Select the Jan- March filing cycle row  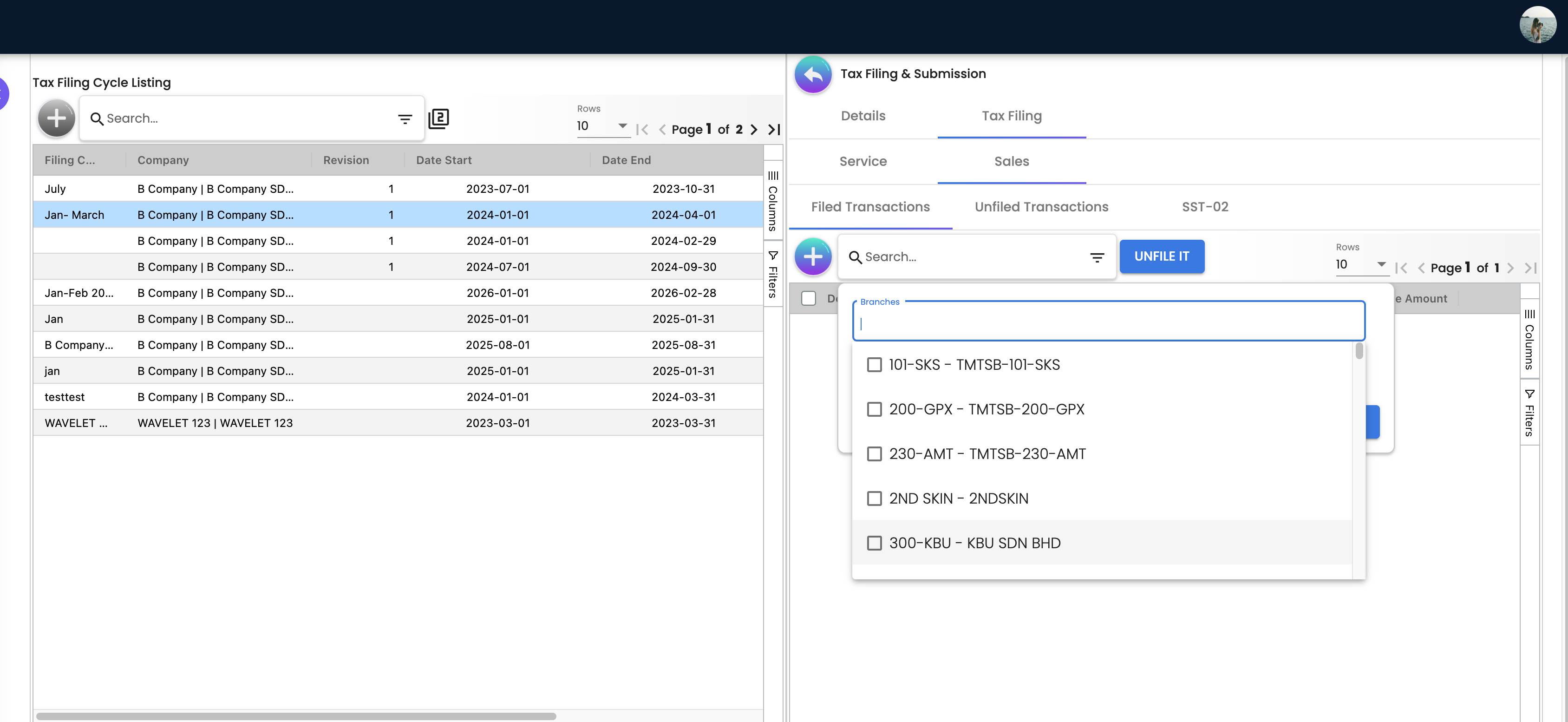point(398,215)
